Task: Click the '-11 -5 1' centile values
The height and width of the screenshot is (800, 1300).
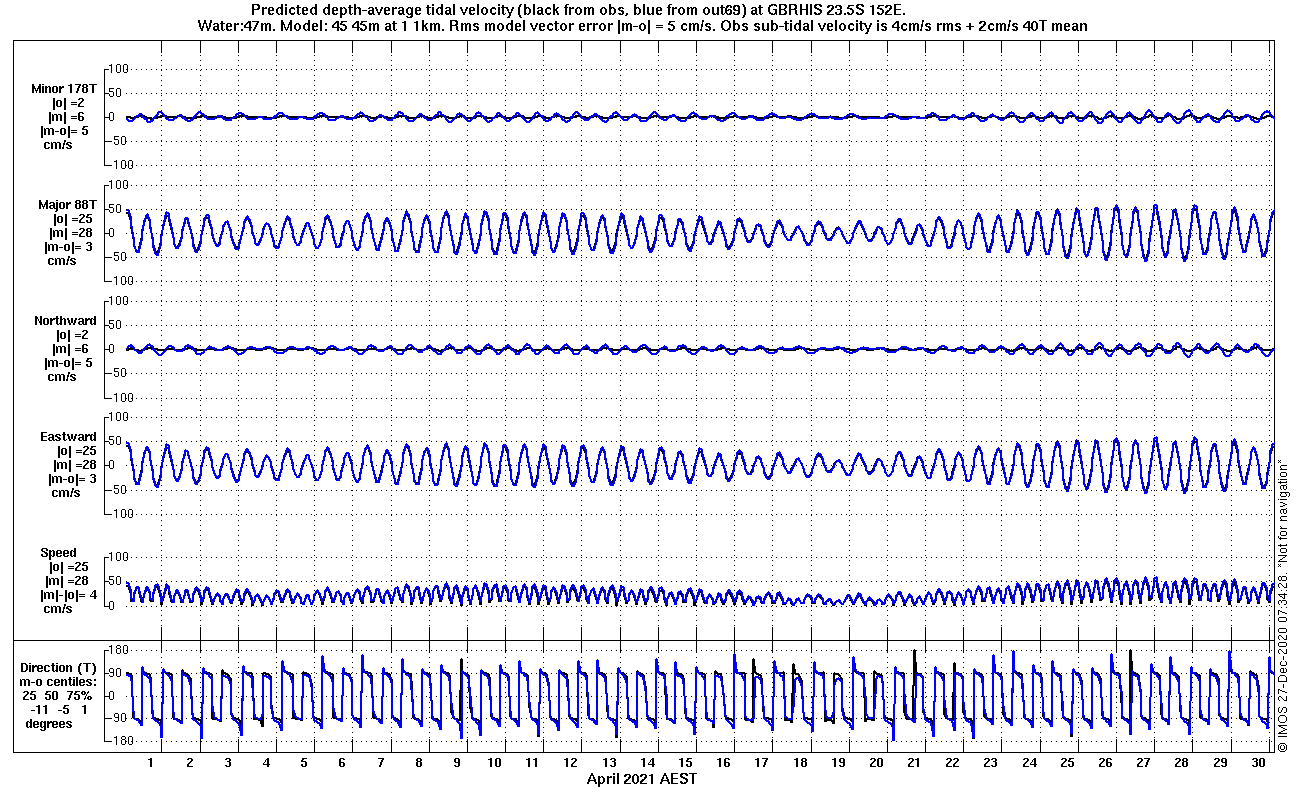Action: 60,709
